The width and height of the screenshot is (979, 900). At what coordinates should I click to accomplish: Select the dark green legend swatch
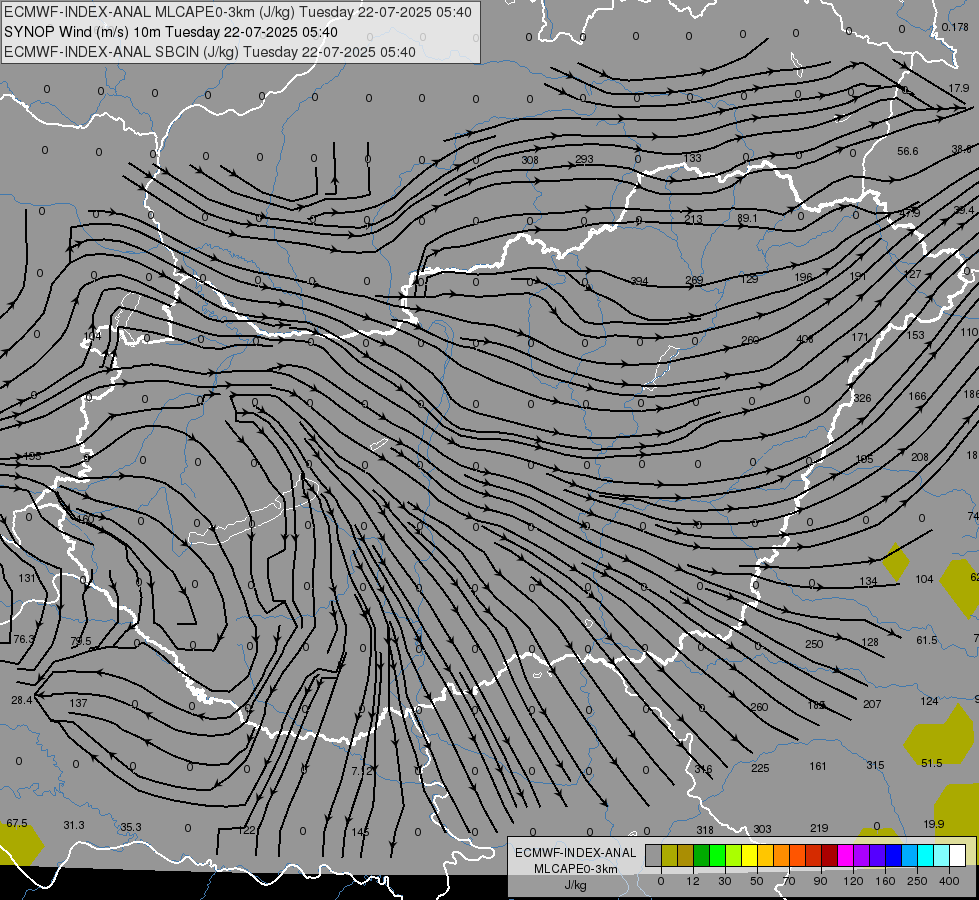coord(702,855)
